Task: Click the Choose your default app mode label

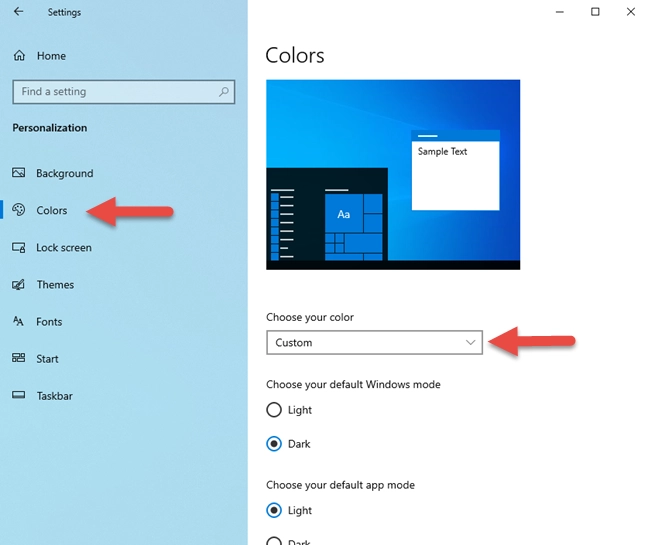Action: [x=341, y=485]
